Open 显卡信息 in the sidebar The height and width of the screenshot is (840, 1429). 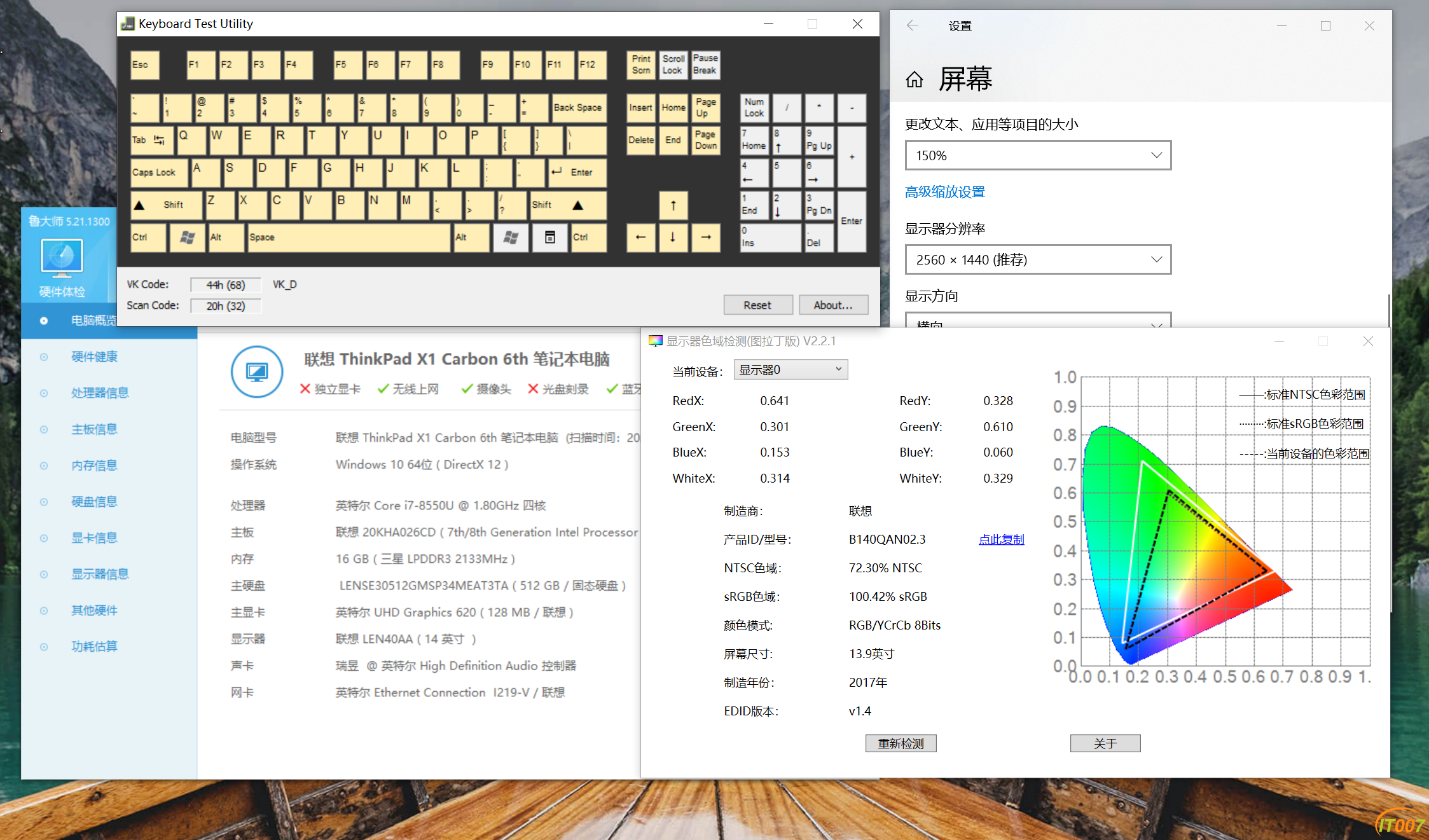tap(94, 538)
